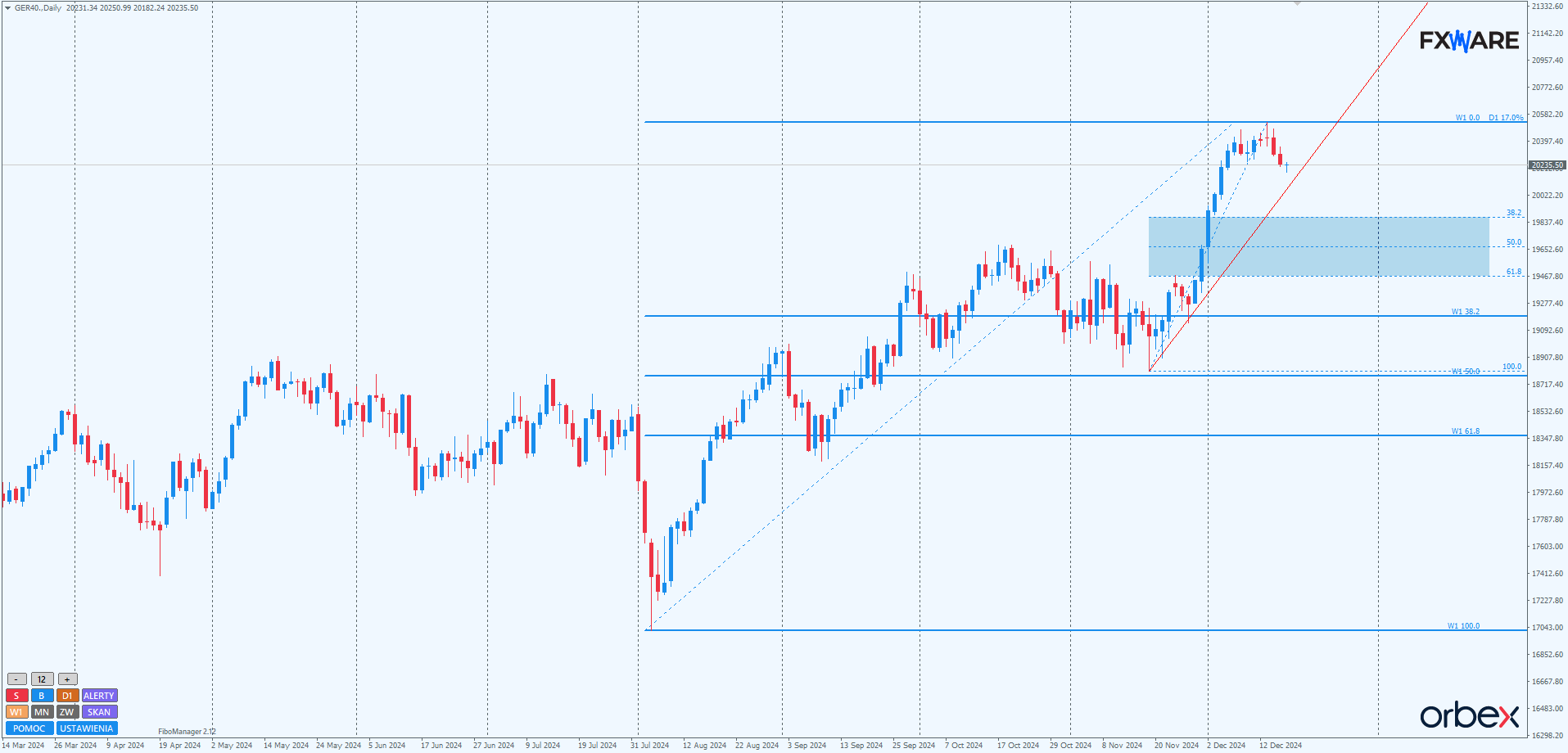Run the SKAN scanner
1568x753 pixels.
99,712
